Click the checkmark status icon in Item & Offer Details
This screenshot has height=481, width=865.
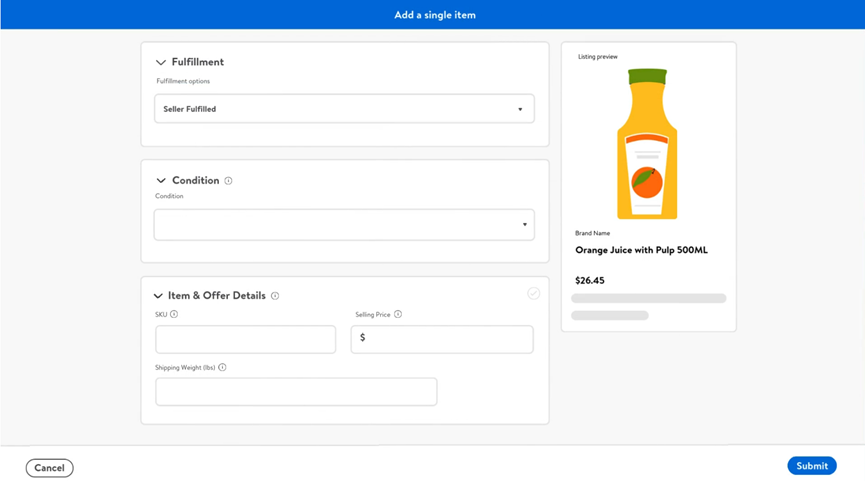click(x=533, y=293)
